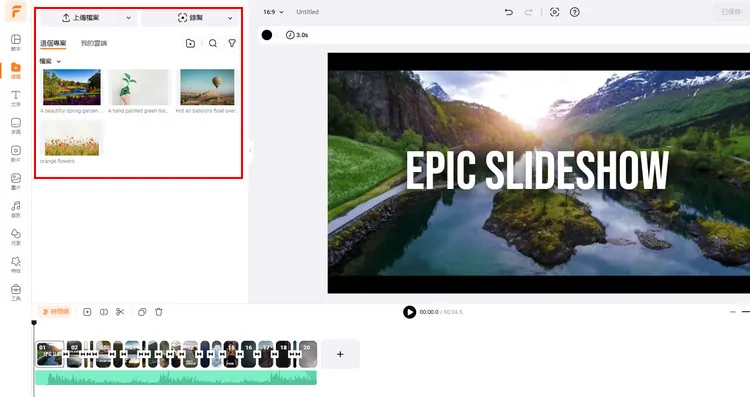
Task: Expand the record button dropdown arrow
Action: click(230, 18)
